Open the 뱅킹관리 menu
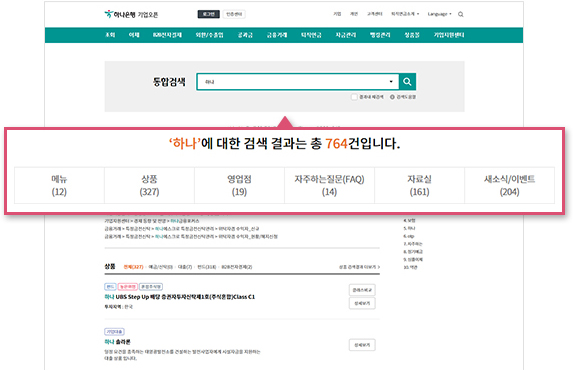573x370 pixels. point(380,35)
